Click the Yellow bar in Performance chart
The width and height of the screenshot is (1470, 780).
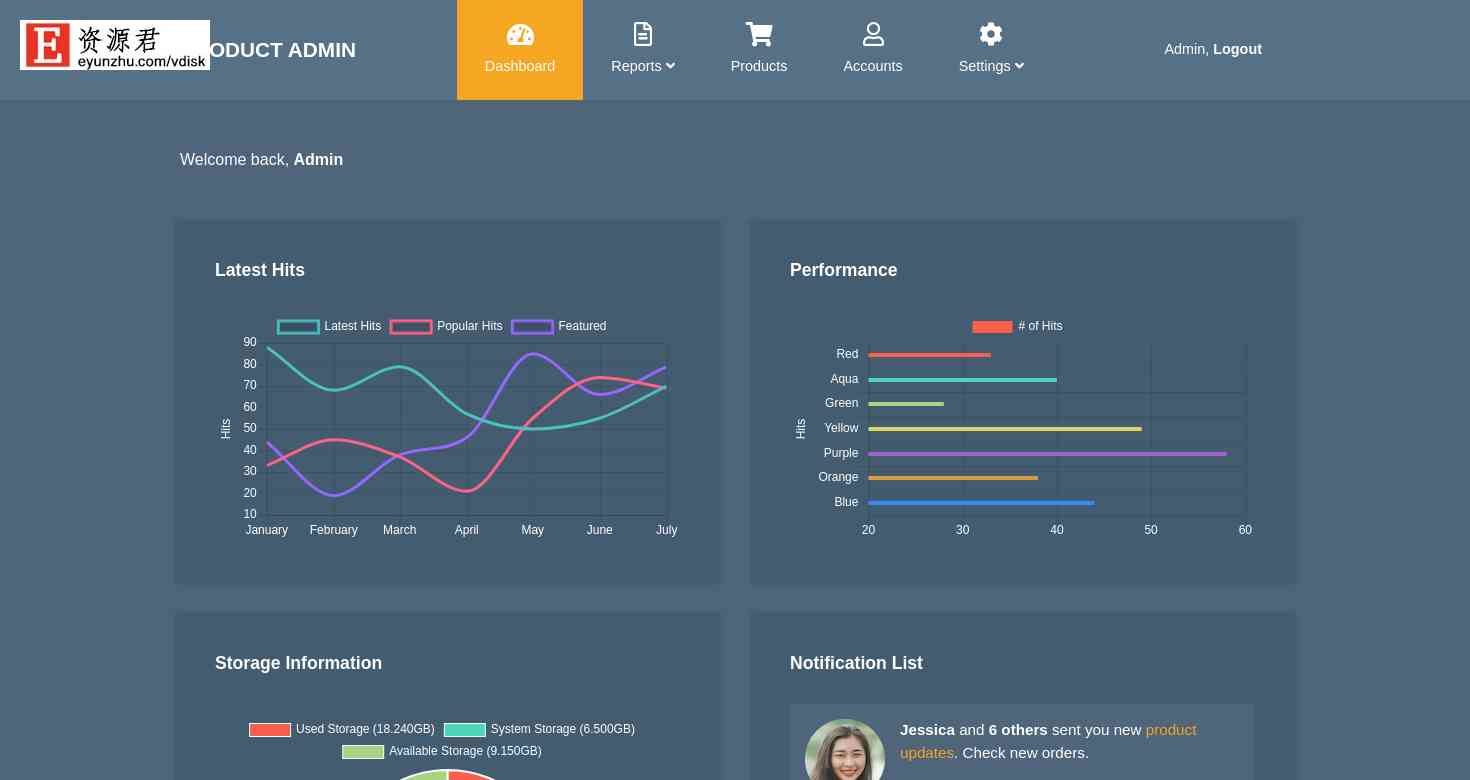(x=1005, y=429)
